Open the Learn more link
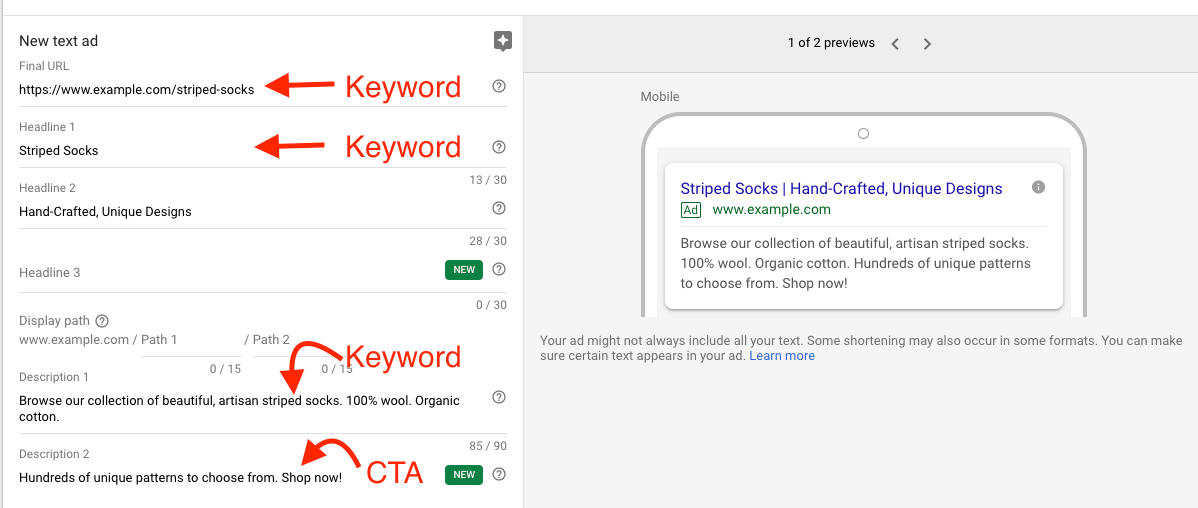This screenshot has width=1198, height=508. [781, 356]
